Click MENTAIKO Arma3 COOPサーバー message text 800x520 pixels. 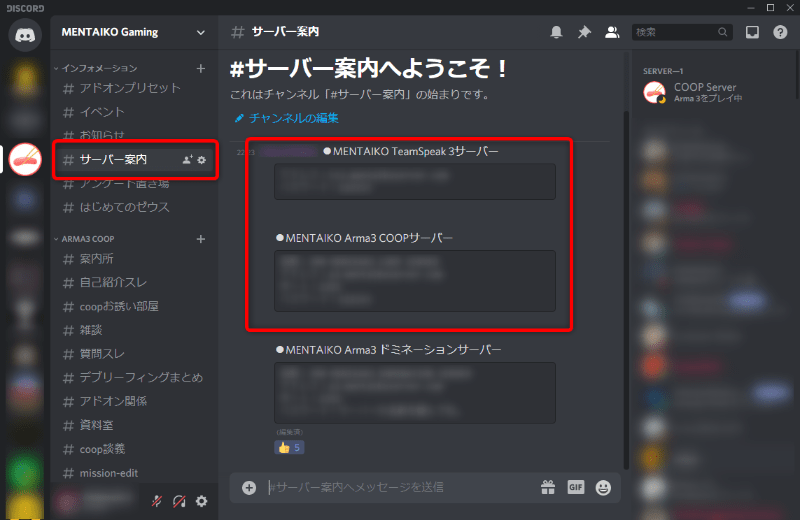(x=364, y=238)
